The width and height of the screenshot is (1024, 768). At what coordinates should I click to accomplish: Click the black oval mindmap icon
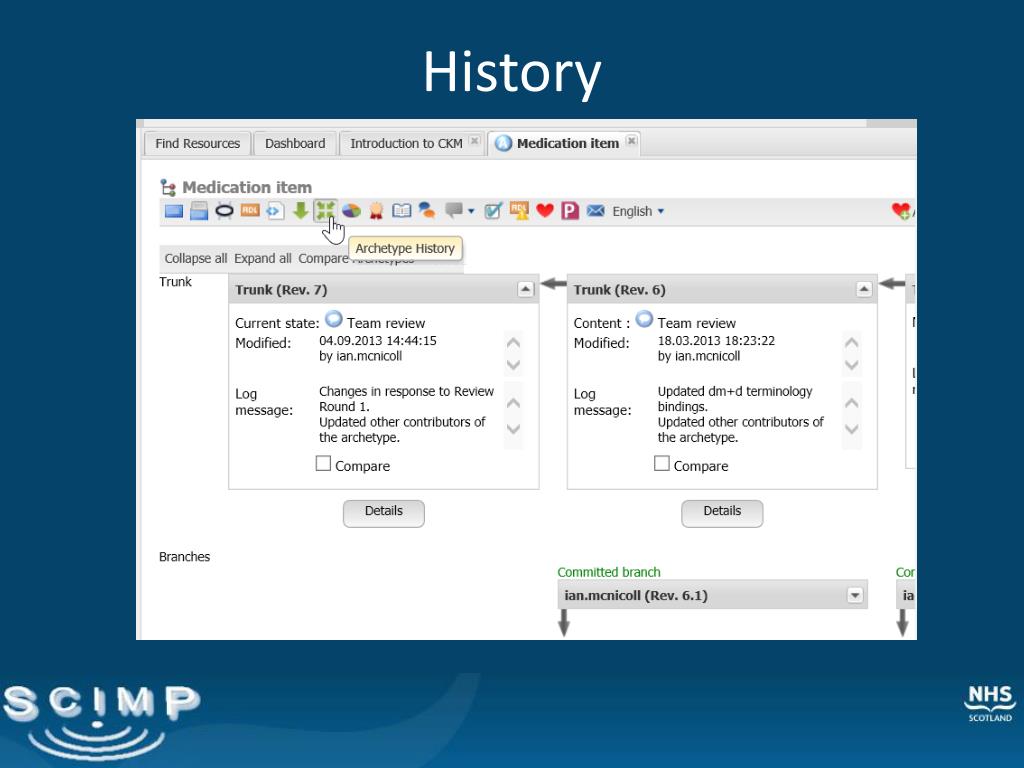tap(224, 211)
